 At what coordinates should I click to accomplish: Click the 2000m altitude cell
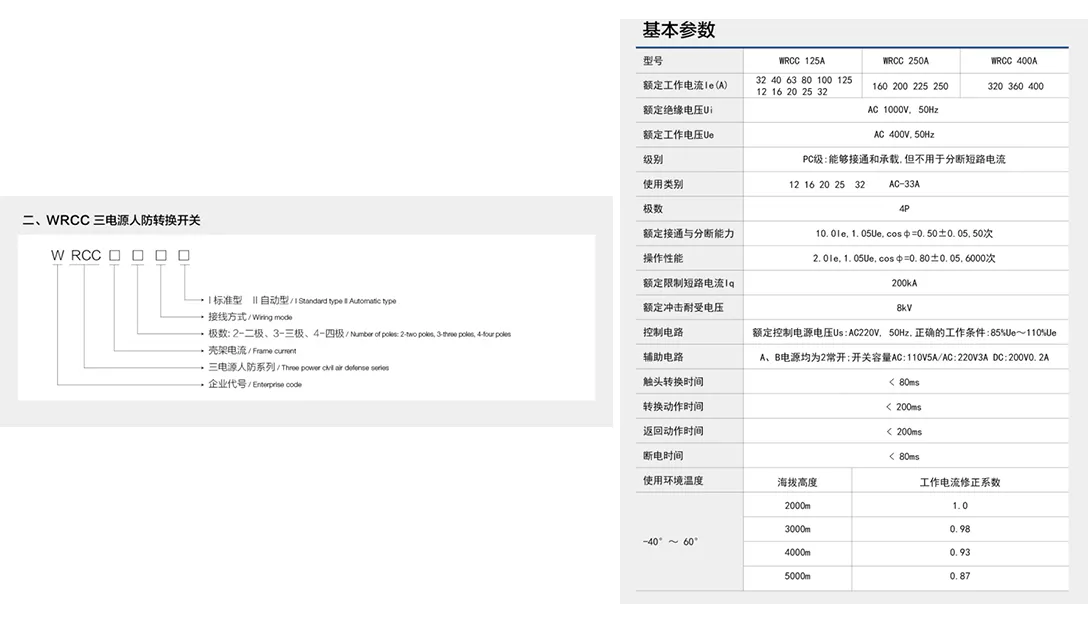click(x=796, y=504)
